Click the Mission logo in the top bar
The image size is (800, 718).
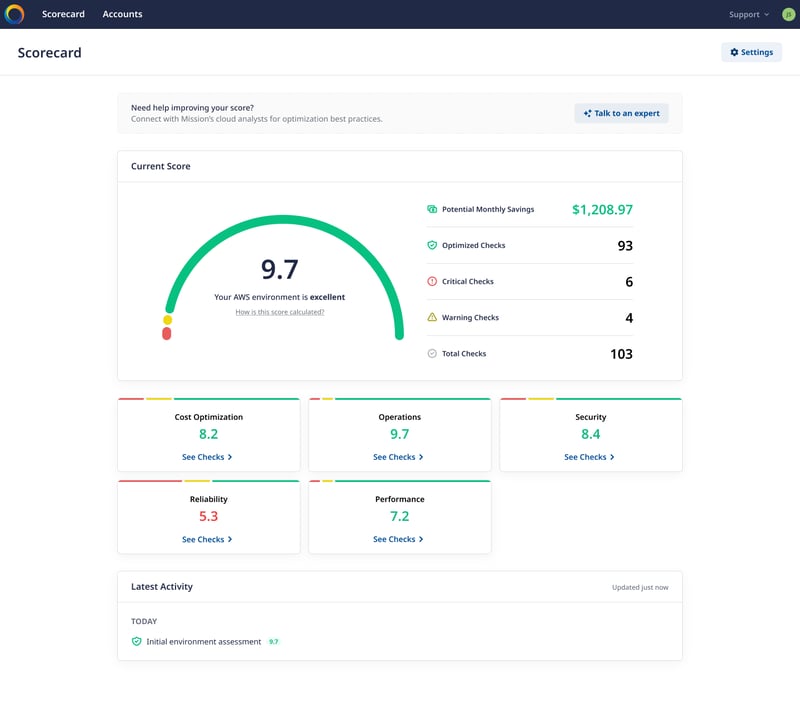(x=15, y=14)
